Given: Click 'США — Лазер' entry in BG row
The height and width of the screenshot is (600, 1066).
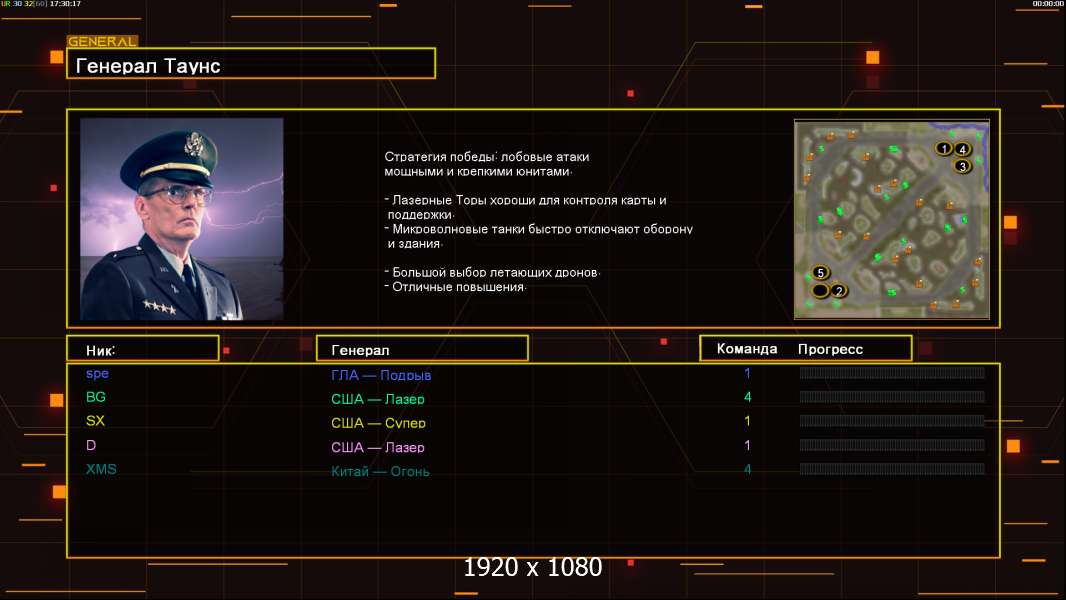Looking at the screenshot, I should [x=378, y=399].
